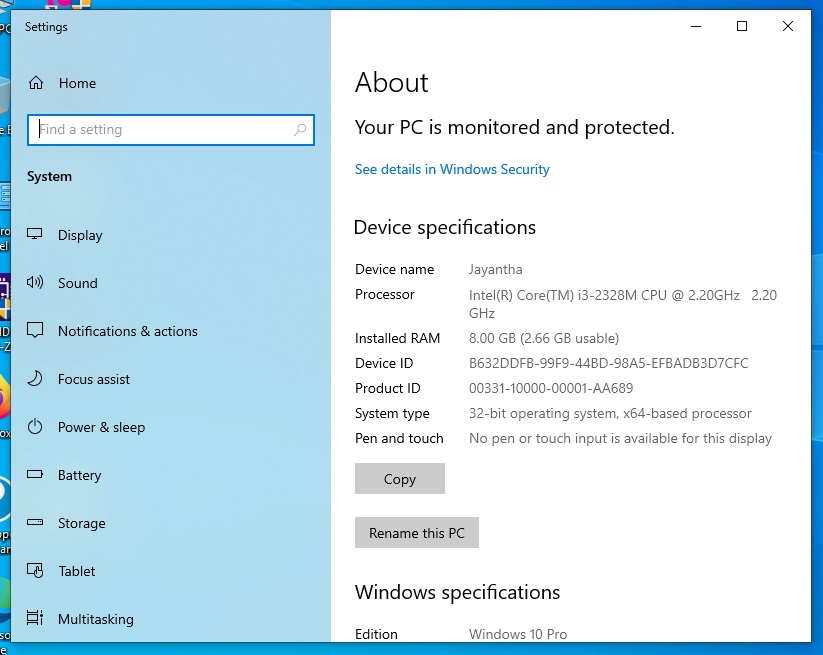Minimize the Settings window
Screen dimensions: 823x655
click(x=696, y=26)
